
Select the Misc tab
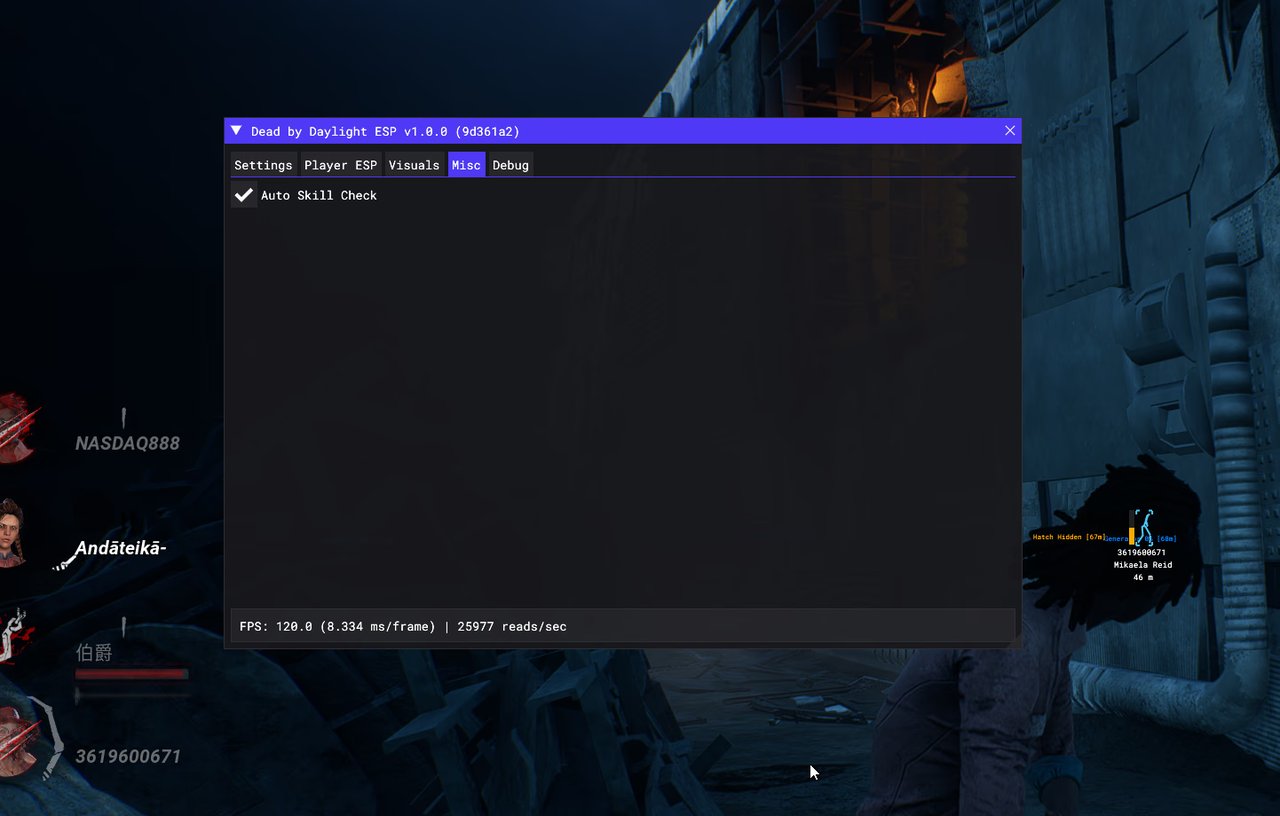(466, 165)
